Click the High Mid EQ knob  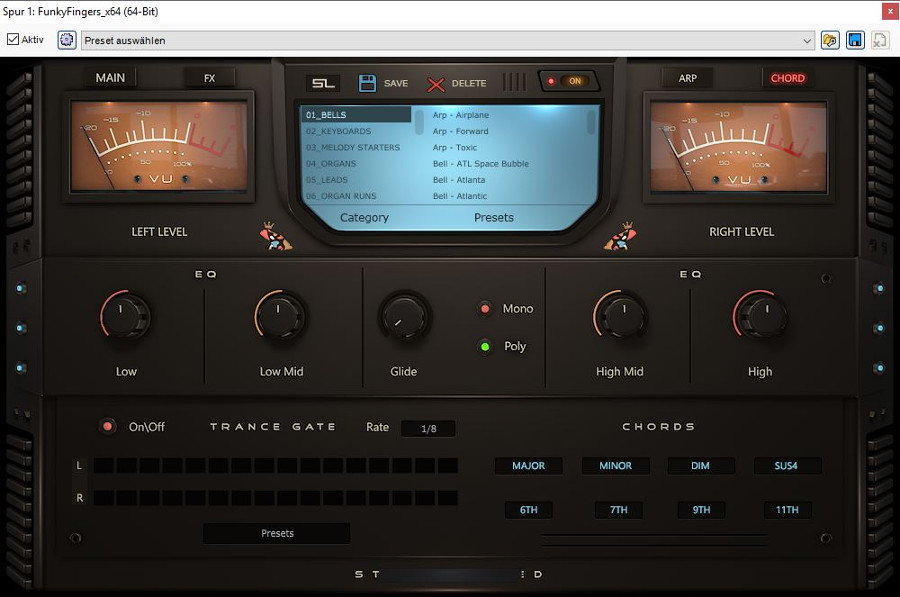(x=619, y=316)
